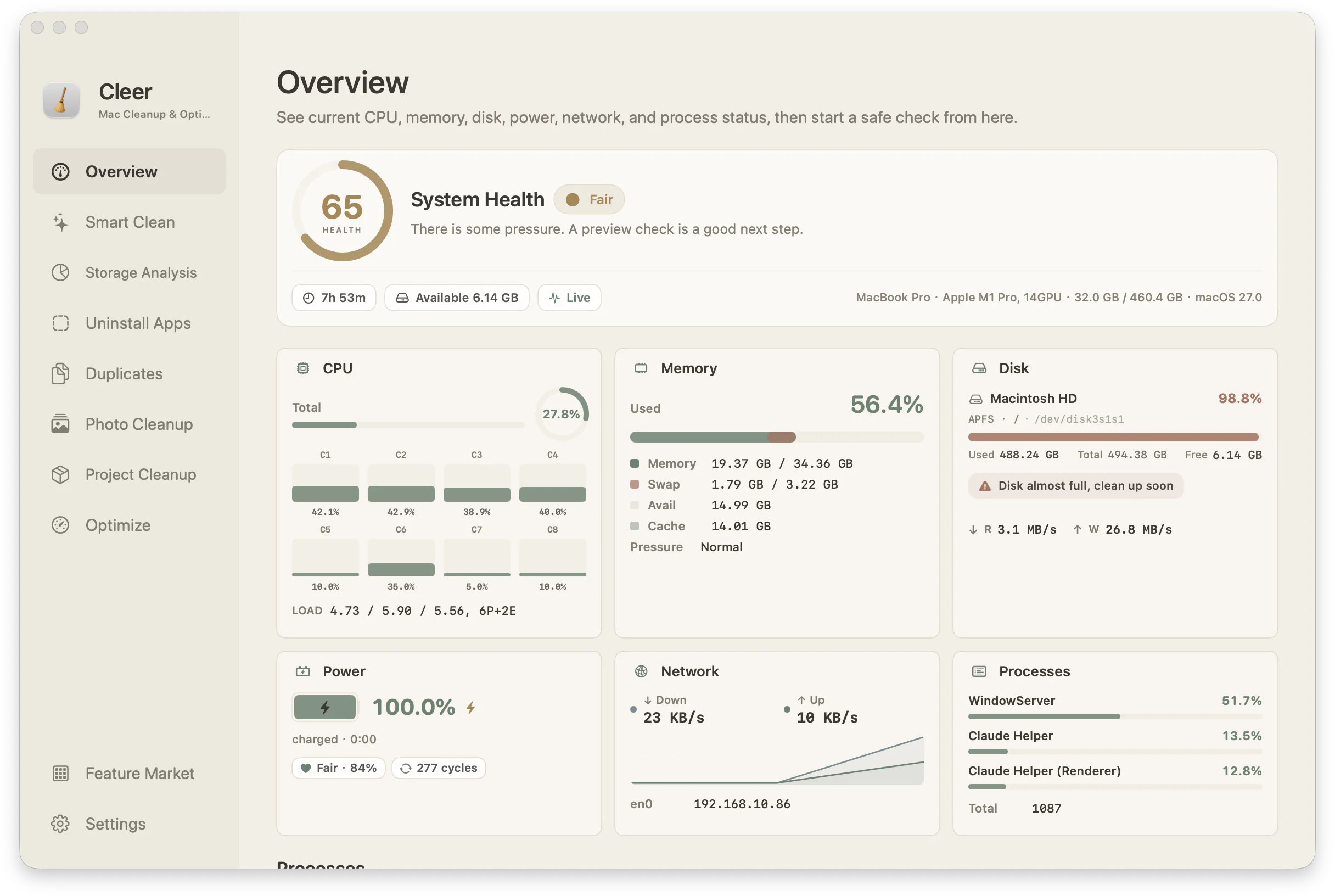The height and width of the screenshot is (896, 1335).
Task: Click the 7h 53m uptime chip
Action: pyautogui.click(x=334, y=298)
